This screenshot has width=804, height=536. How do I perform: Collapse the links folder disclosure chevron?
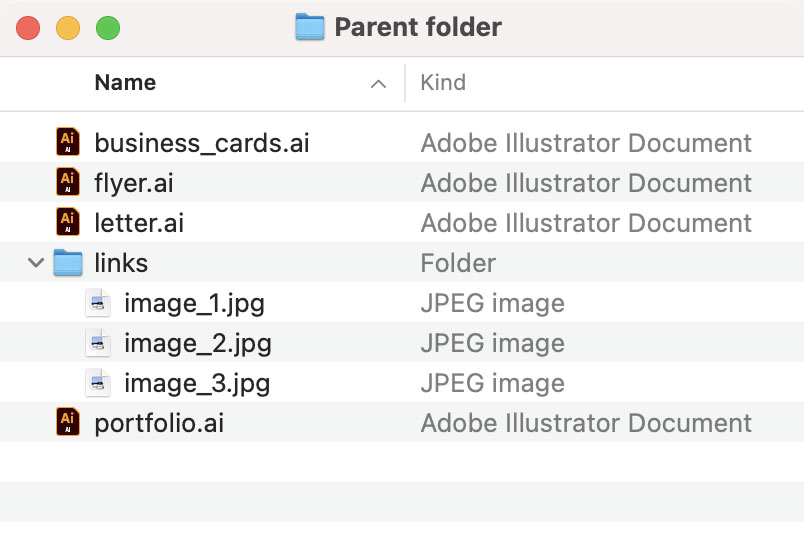tap(35, 263)
